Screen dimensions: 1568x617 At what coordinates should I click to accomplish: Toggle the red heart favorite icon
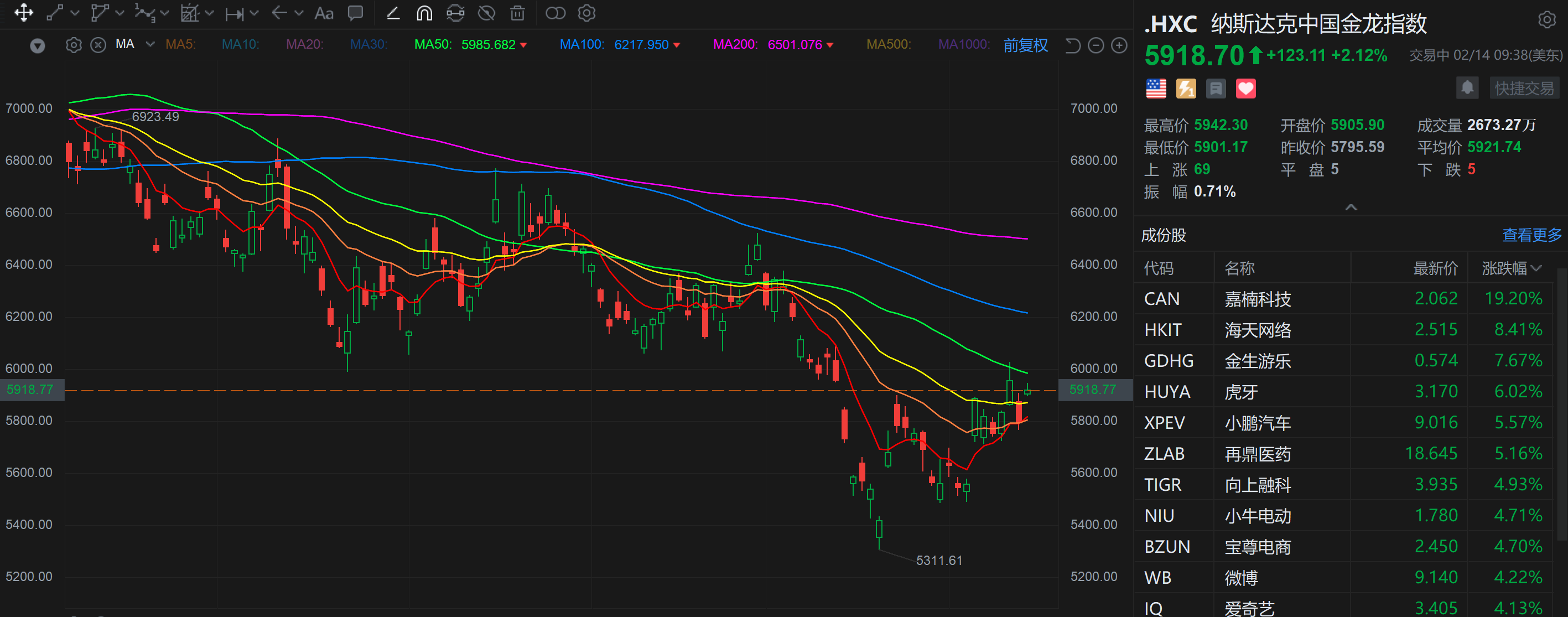1245,89
